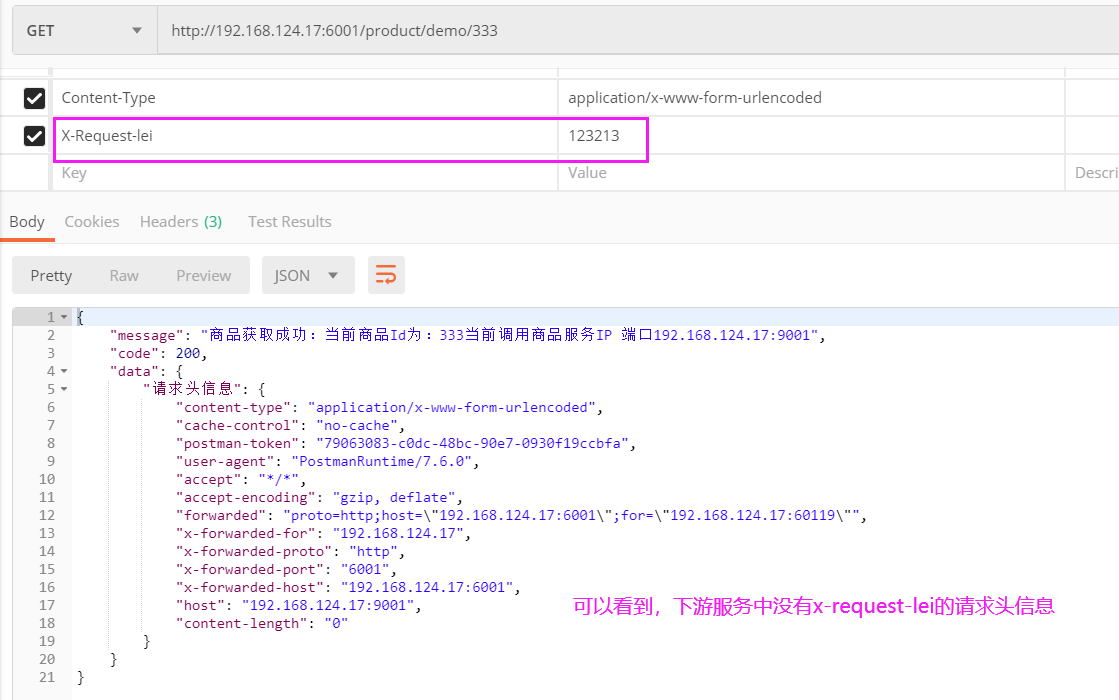The height and width of the screenshot is (700, 1119).
Task: Disable the X-Request-lei header
Action: (x=33, y=135)
